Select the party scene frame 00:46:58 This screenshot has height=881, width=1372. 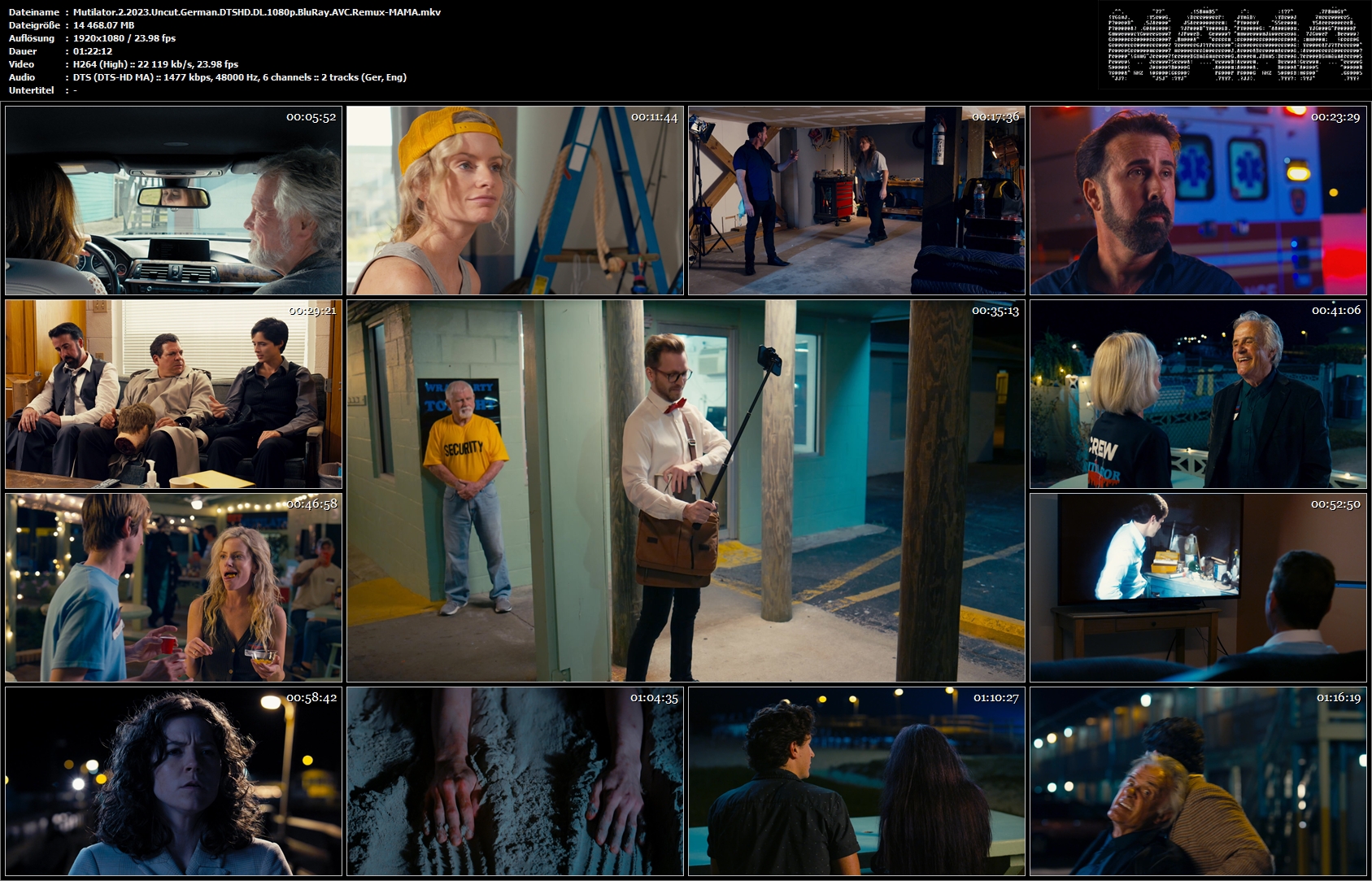173,587
